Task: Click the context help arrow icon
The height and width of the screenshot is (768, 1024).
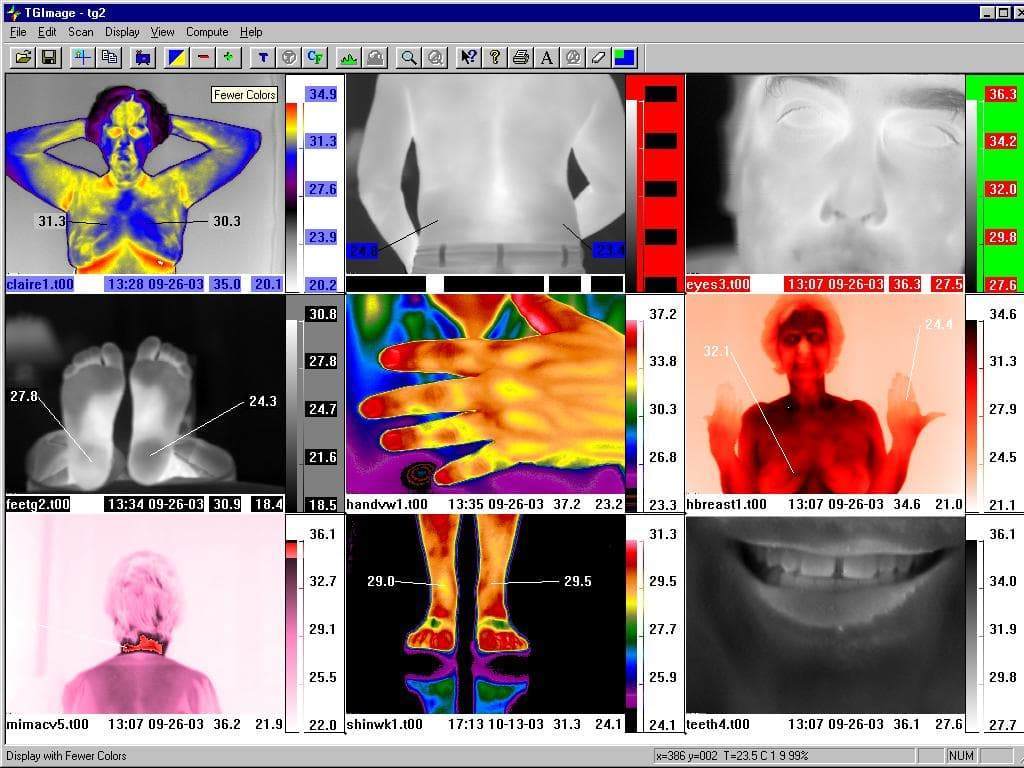Action: pos(467,57)
